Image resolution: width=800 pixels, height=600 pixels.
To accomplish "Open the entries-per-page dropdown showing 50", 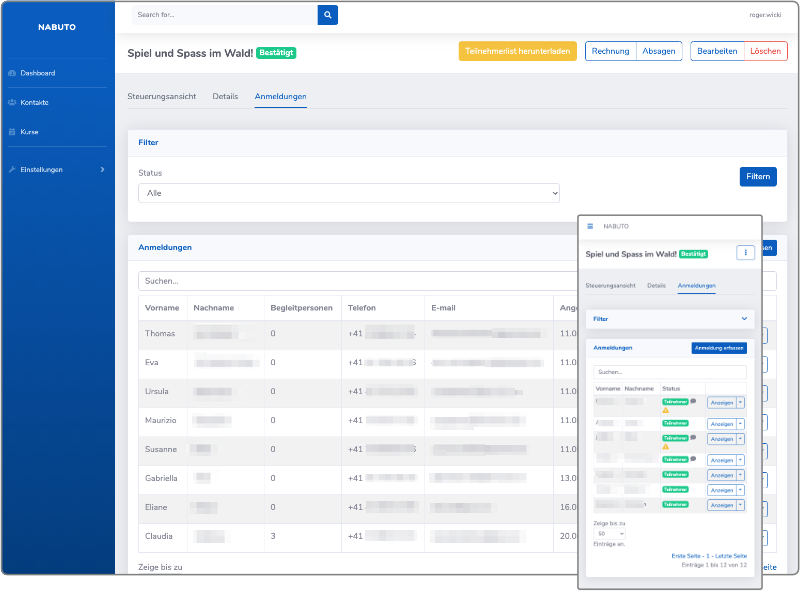I will [x=609, y=534].
